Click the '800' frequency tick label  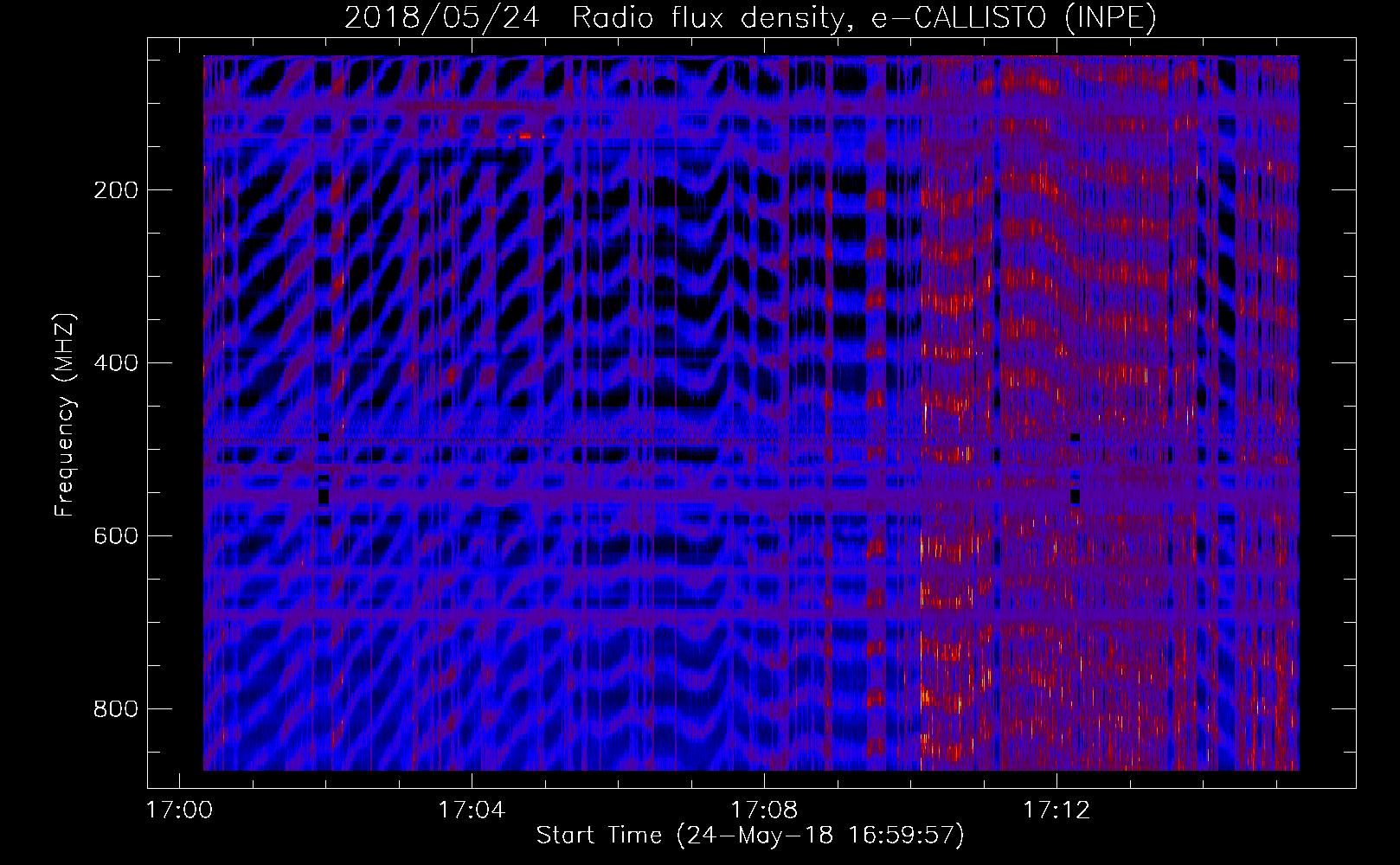coord(116,709)
